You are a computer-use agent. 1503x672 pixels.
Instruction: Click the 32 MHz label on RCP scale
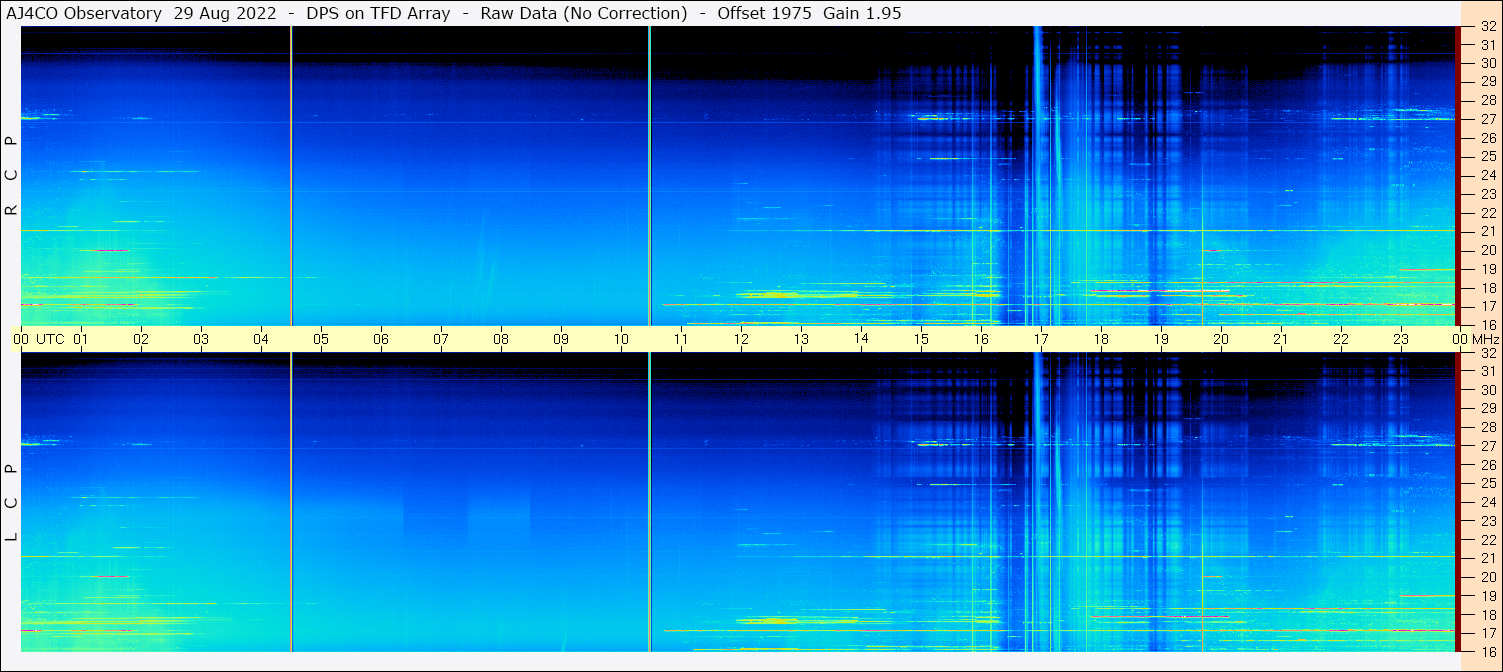coord(1487,27)
